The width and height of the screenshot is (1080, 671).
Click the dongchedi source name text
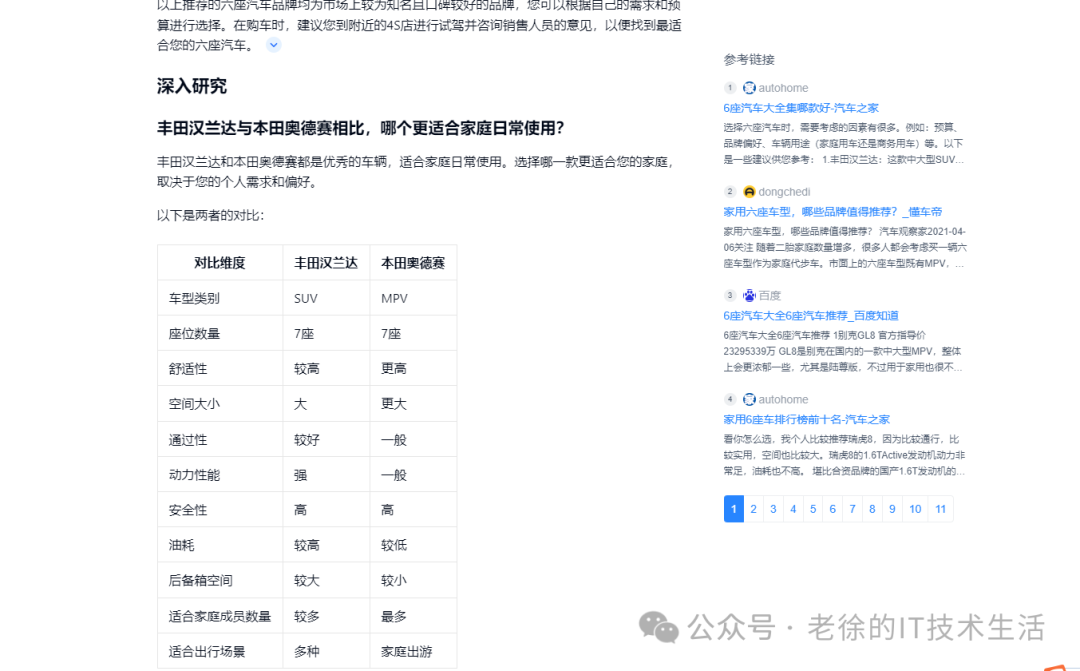pos(785,192)
